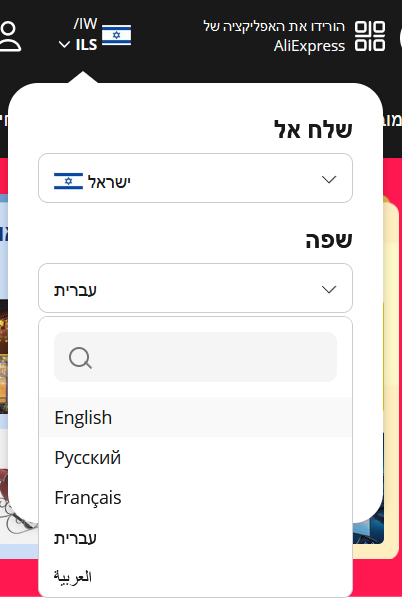This screenshot has height=599, width=402.
Task: Expand the ship-to country dropdown arrow
Action: pyautogui.click(x=329, y=179)
